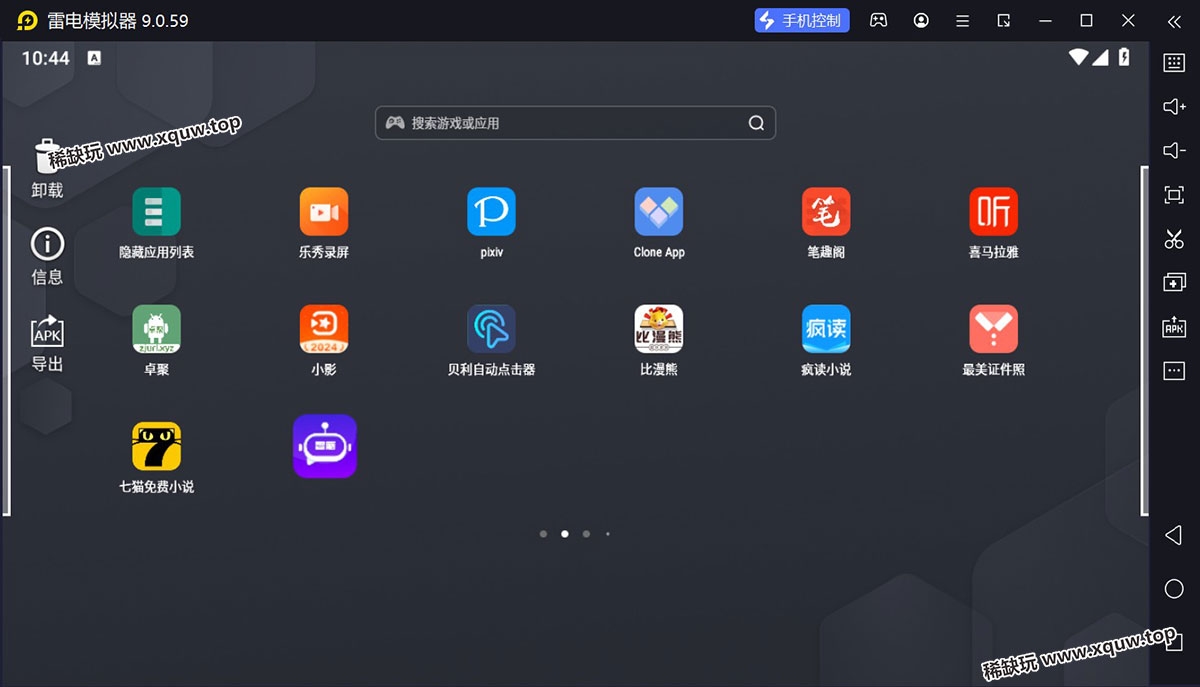This screenshot has width=1200, height=687.
Task: Decrease volume with the sidebar speaker minus
Action: tap(1174, 150)
